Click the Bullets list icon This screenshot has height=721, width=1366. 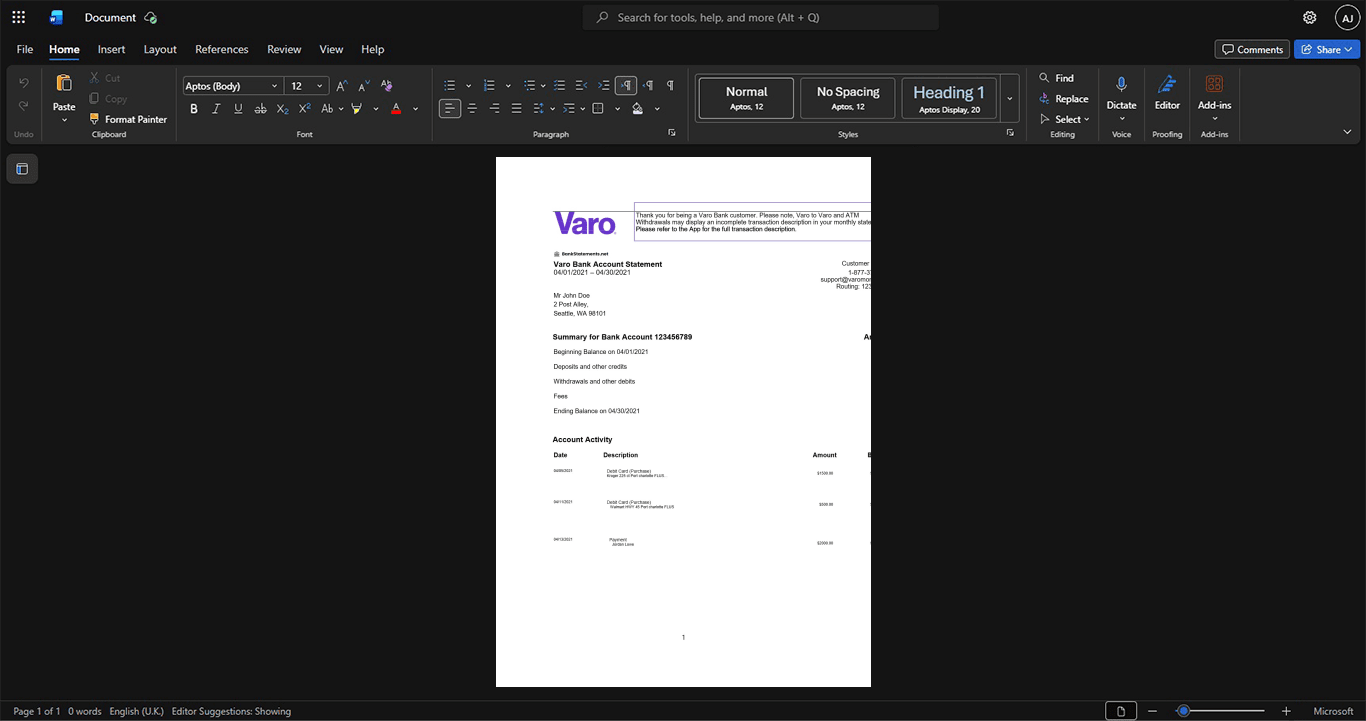click(450, 86)
